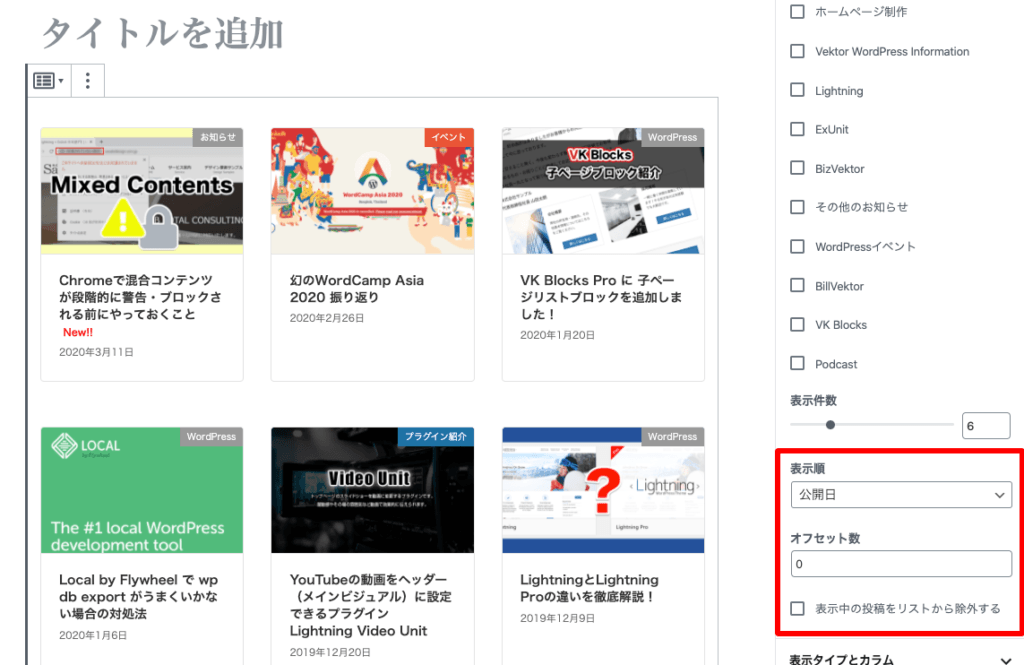
Task: Click the オフセット数 input field
Action: click(x=901, y=564)
